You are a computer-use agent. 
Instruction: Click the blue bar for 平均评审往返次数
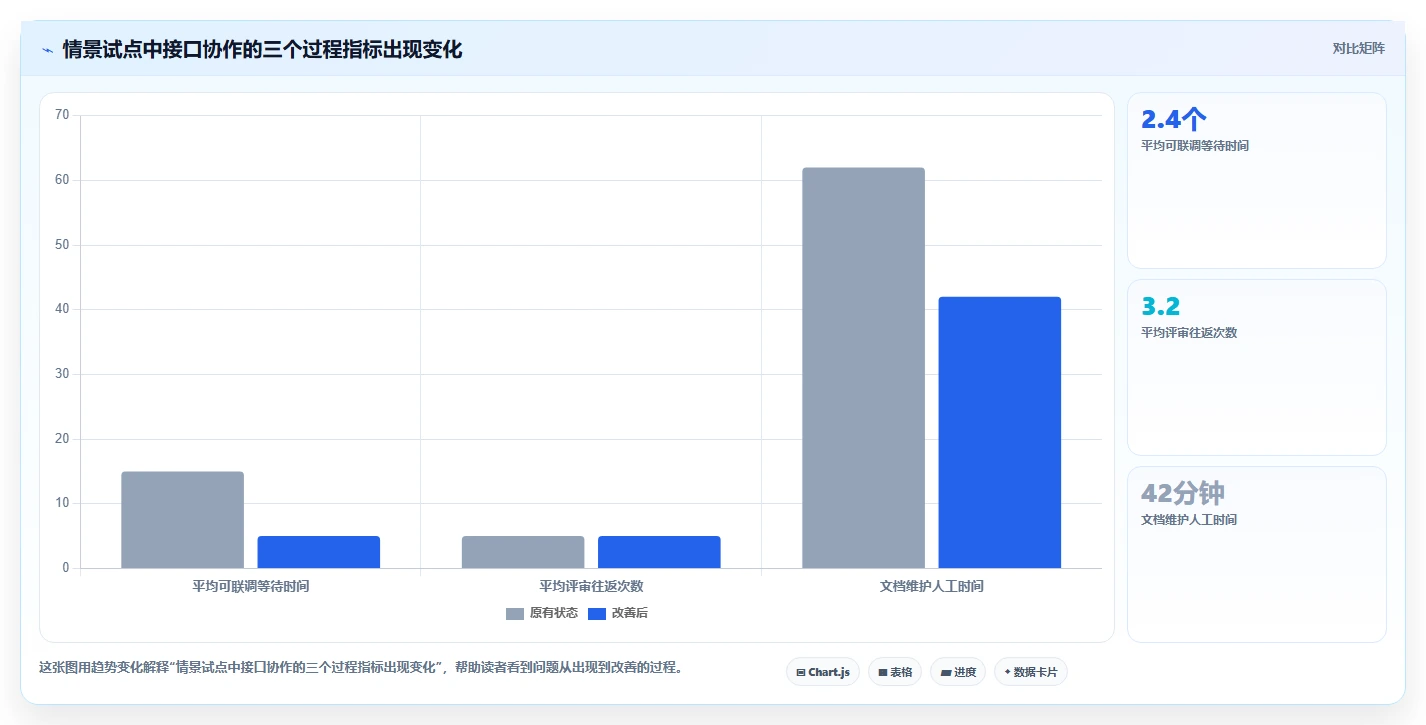[659, 552]
